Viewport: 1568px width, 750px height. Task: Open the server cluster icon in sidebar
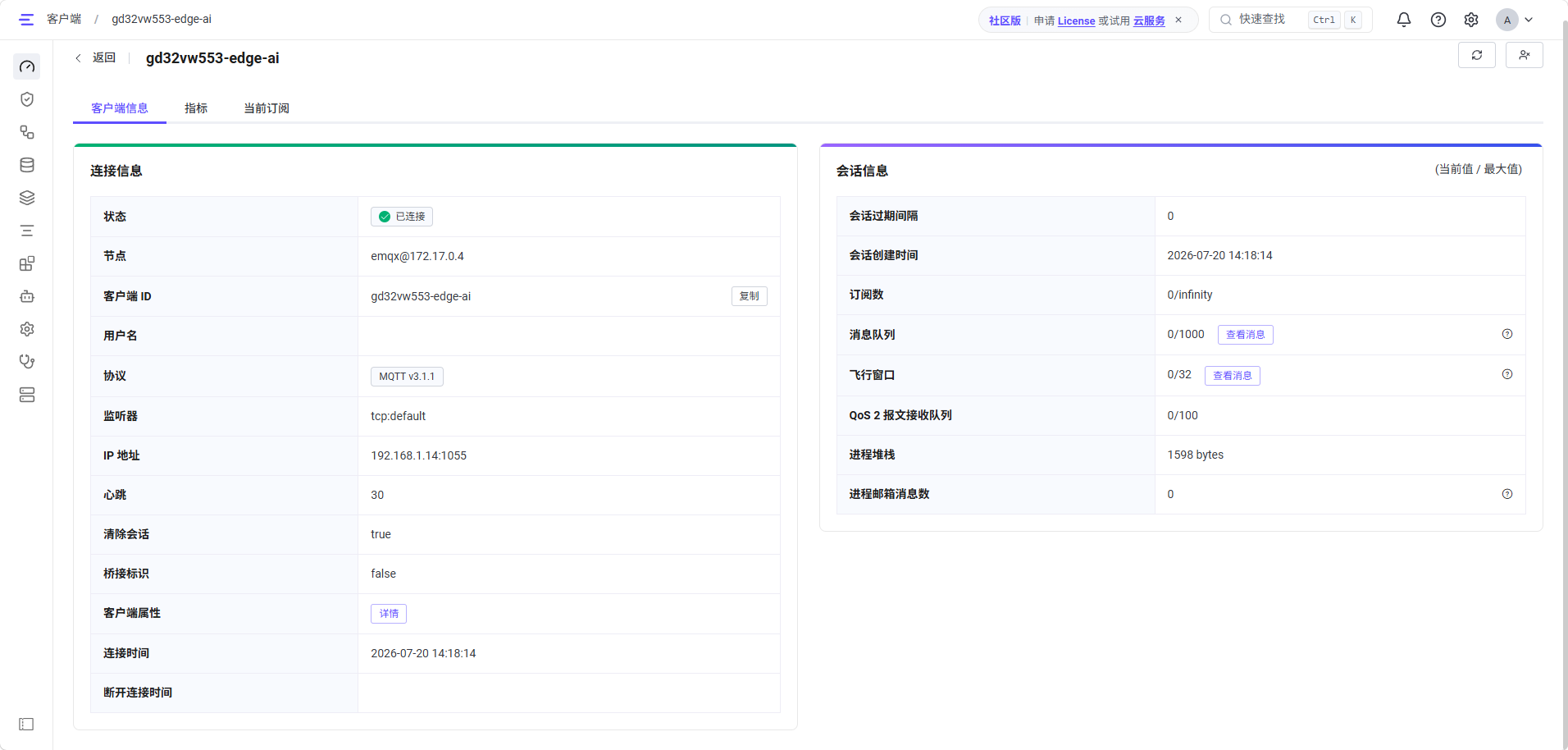[x=27, y=395]
